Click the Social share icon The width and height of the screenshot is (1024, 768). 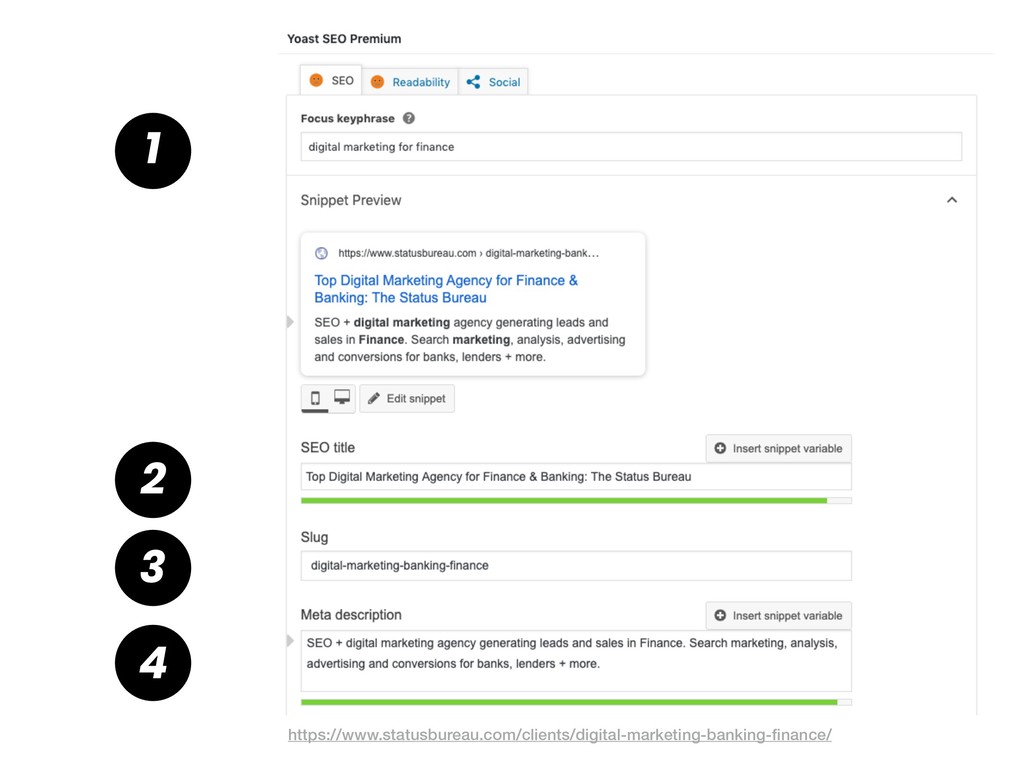473,82
